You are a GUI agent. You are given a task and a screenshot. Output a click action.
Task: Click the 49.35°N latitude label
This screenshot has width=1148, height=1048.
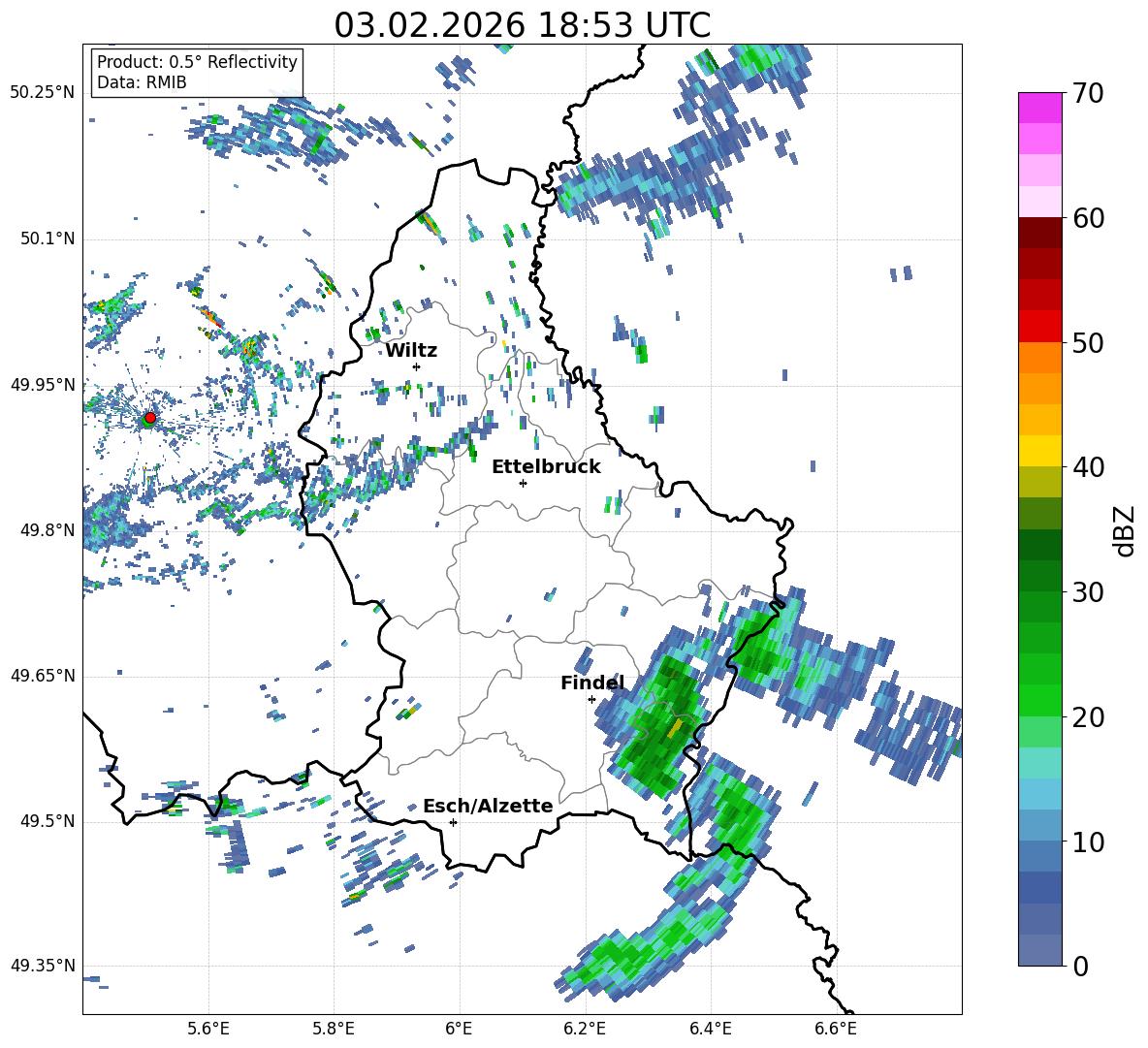[x=43, y=966]
